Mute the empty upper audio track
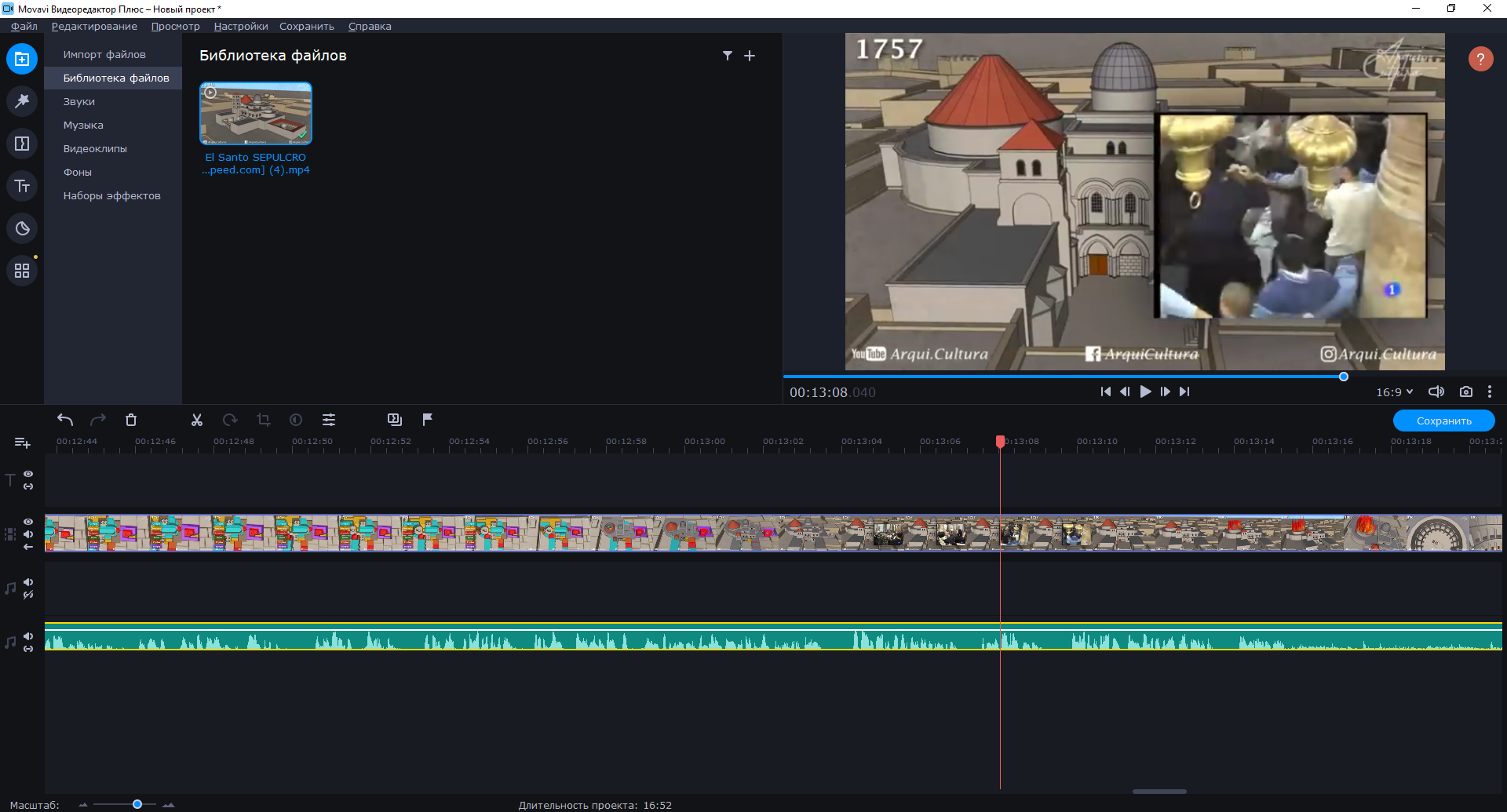This screenshot has width=1507, height=812. click(x=28, y=582)
